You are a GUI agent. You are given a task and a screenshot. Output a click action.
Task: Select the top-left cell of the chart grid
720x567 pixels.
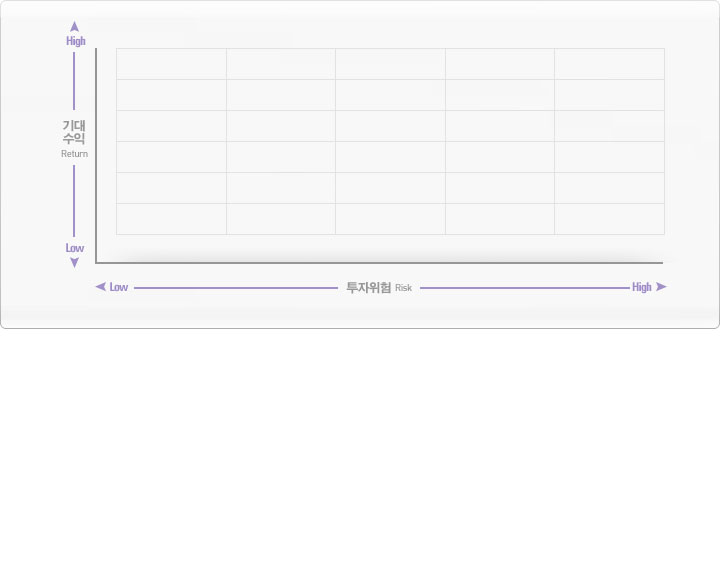tap(171, 64)
